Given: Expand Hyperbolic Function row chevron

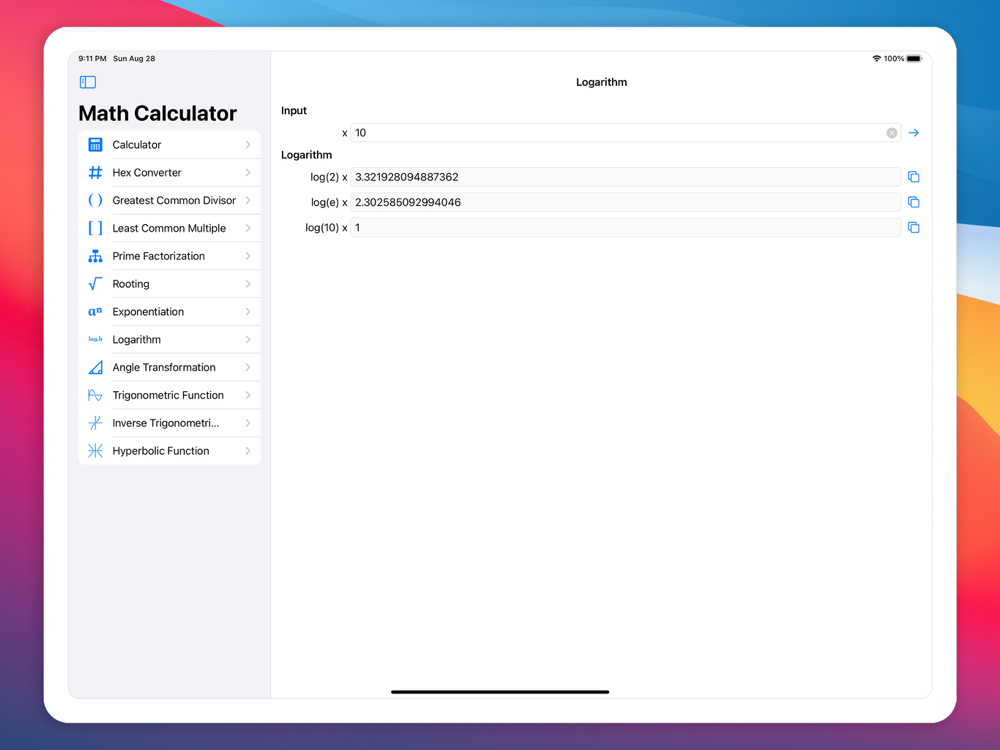Looking at the screenshot, I should pyautogui.click(x=248, y=451).
